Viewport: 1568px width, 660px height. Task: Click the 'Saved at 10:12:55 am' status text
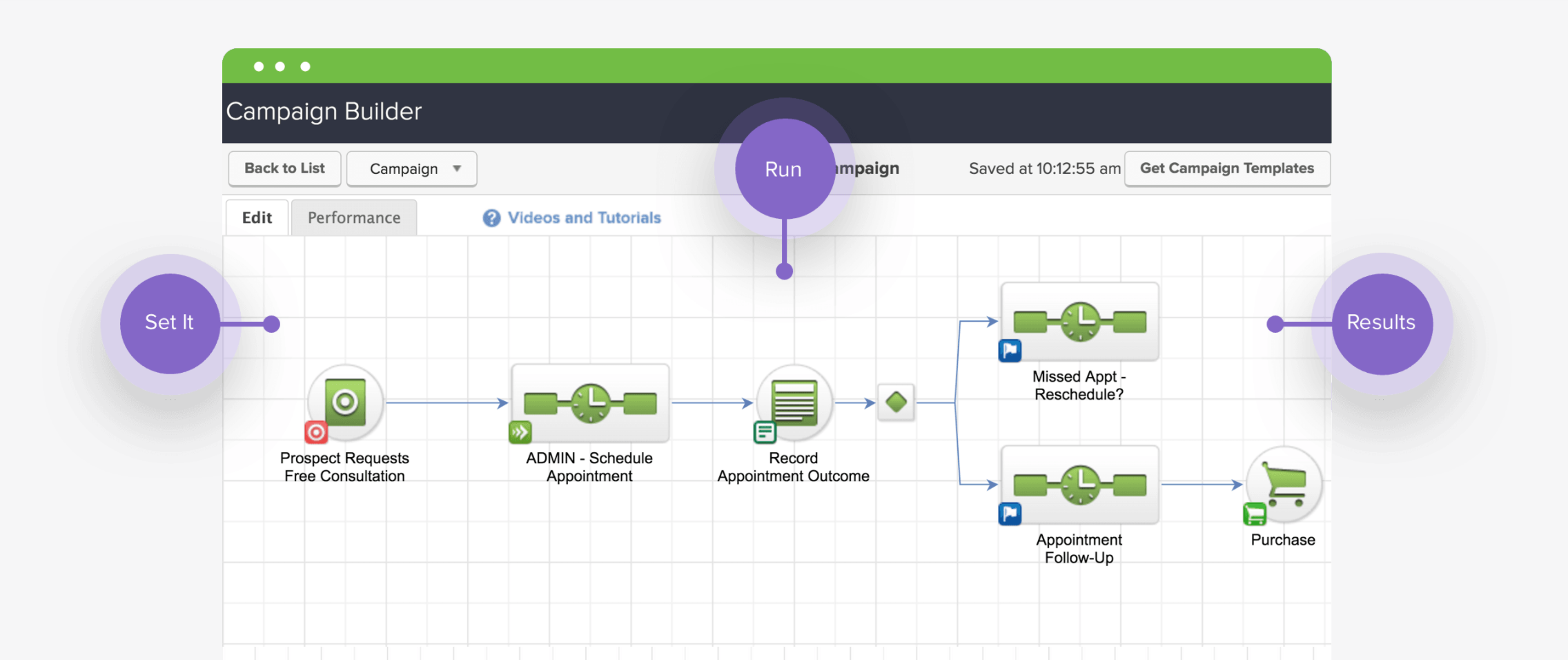tap(1045, 168)
